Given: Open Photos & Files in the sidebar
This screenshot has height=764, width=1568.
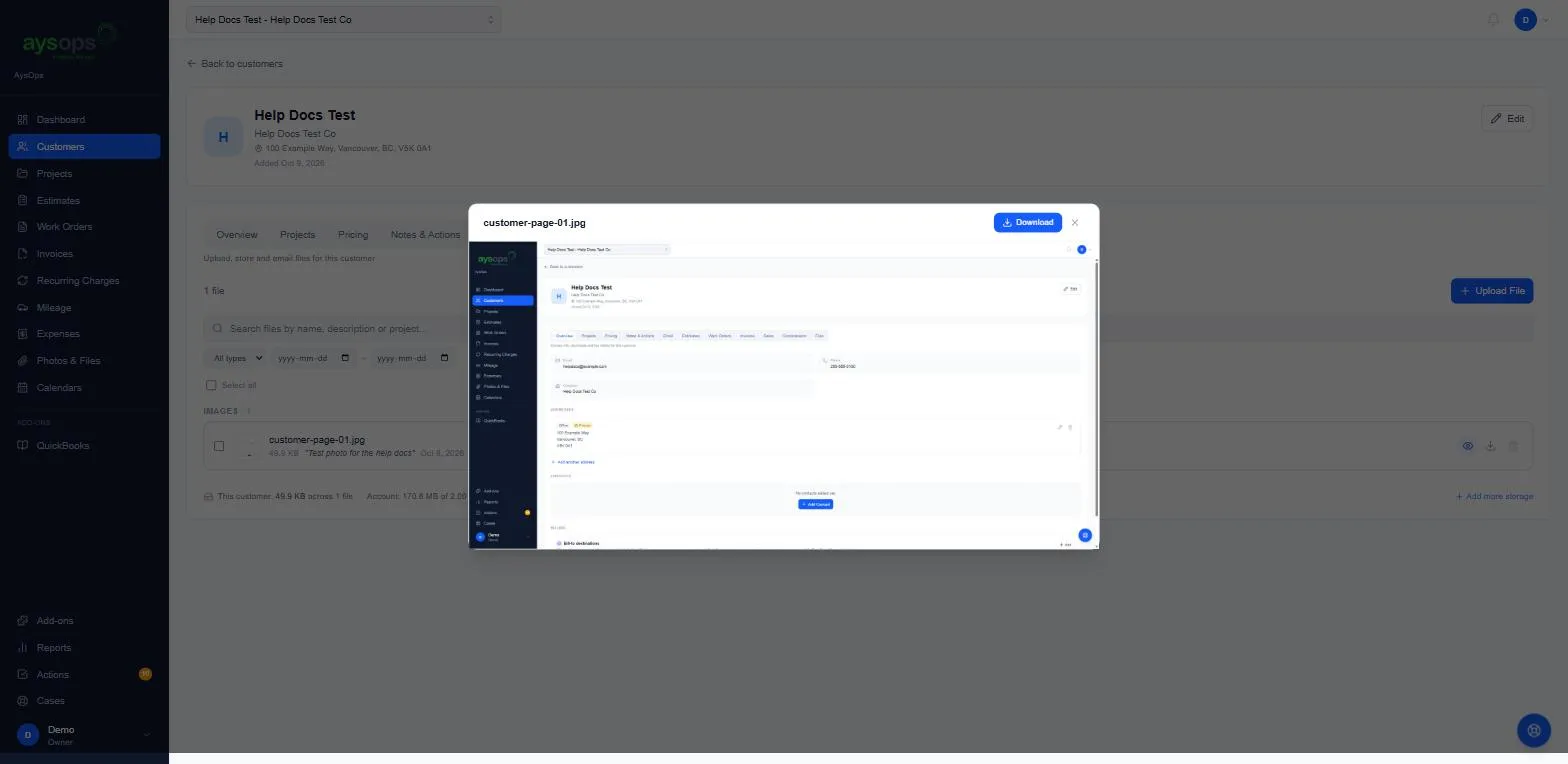Looking at the screenshot, I should [84, 361].
